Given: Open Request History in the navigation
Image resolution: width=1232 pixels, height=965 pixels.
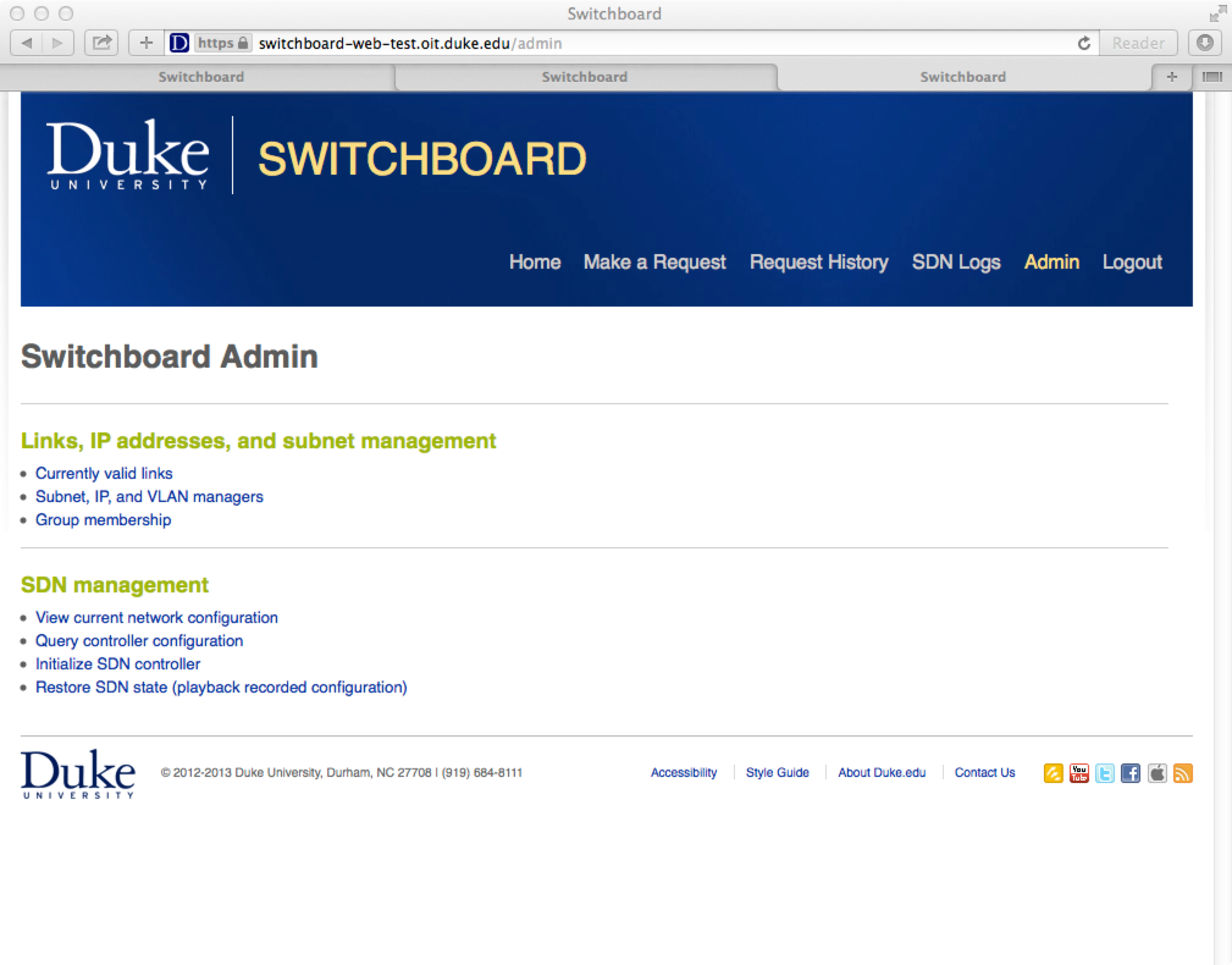Looking at the screenshot, I should click(x=819, y=262).
